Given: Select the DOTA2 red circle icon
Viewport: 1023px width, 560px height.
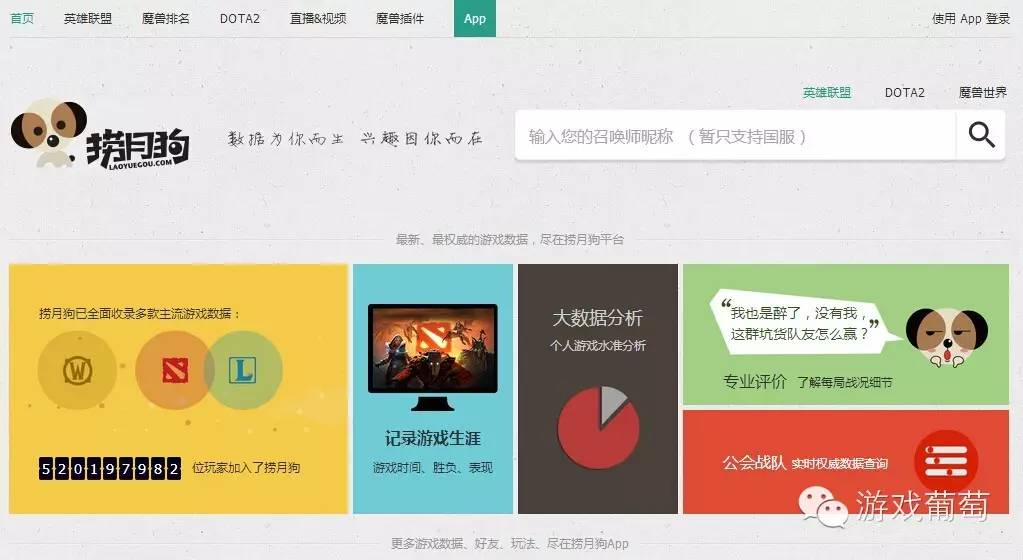Looking at the screenshot, I should tap(175, 370).
